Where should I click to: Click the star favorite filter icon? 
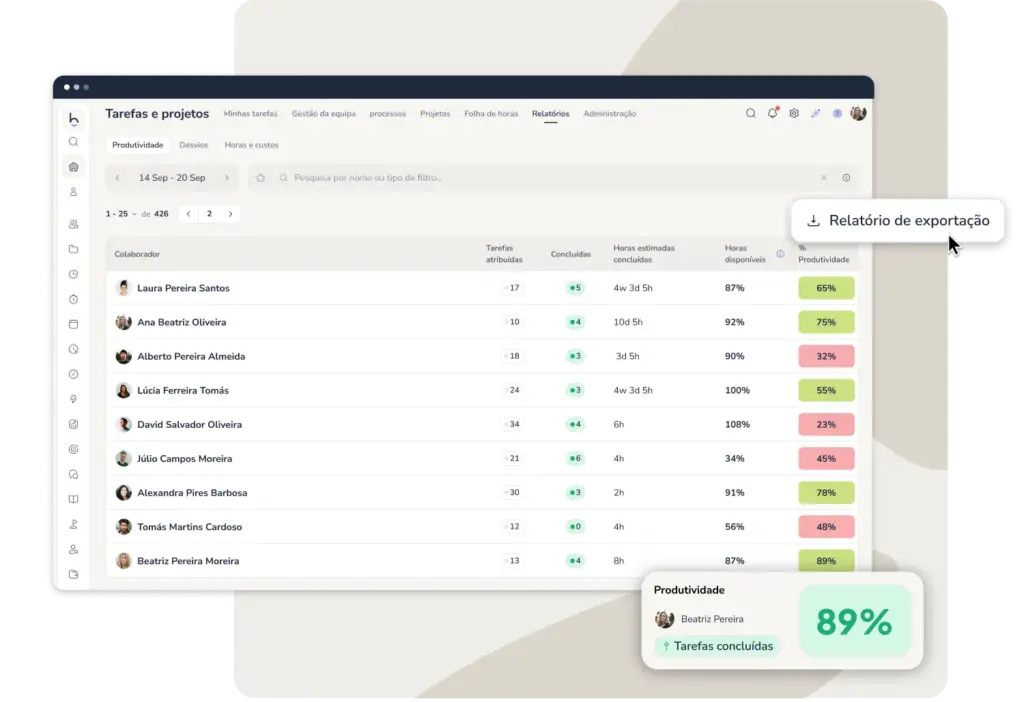pyautogui.click(x=261, y=178)
